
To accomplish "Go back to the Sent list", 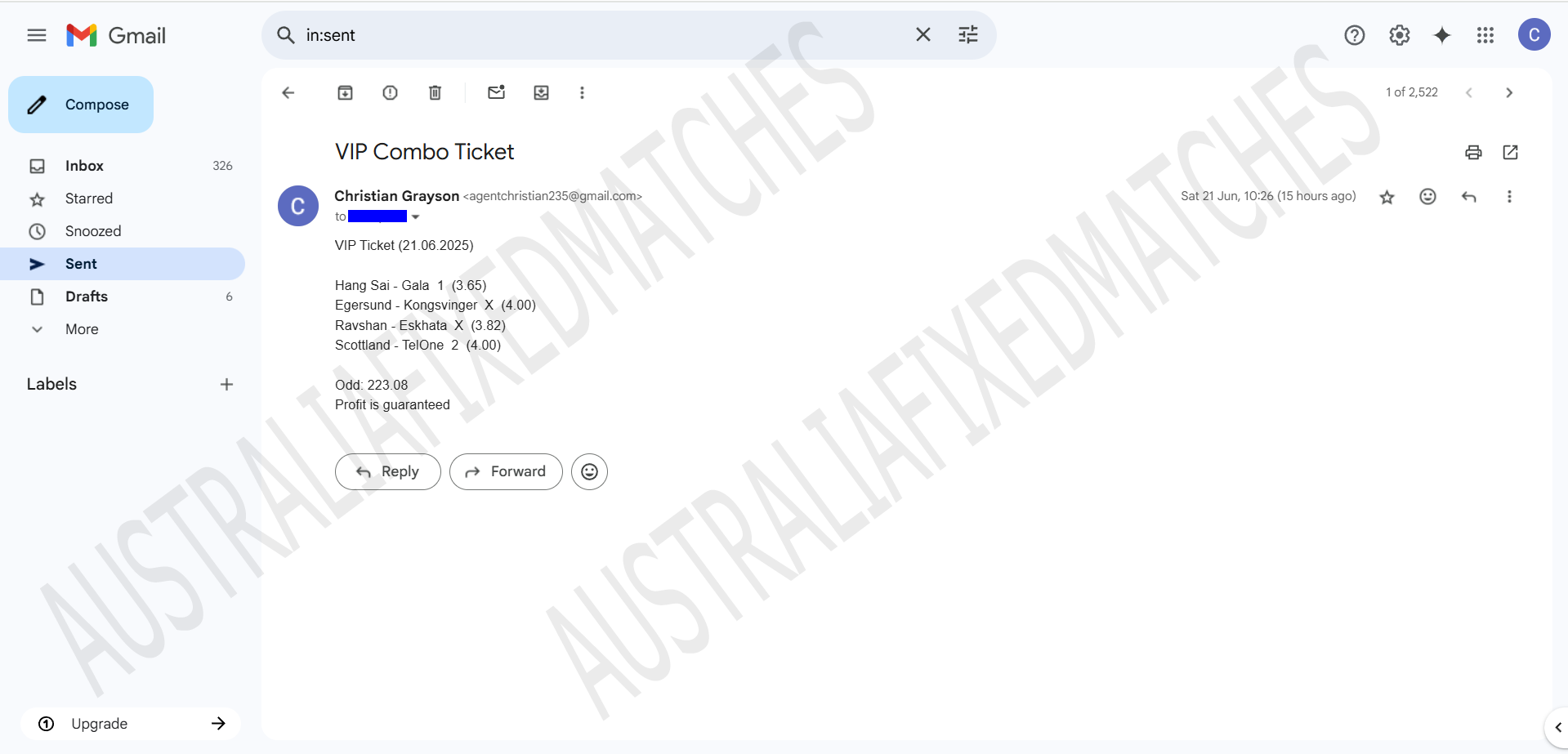I will pos(288,92).
